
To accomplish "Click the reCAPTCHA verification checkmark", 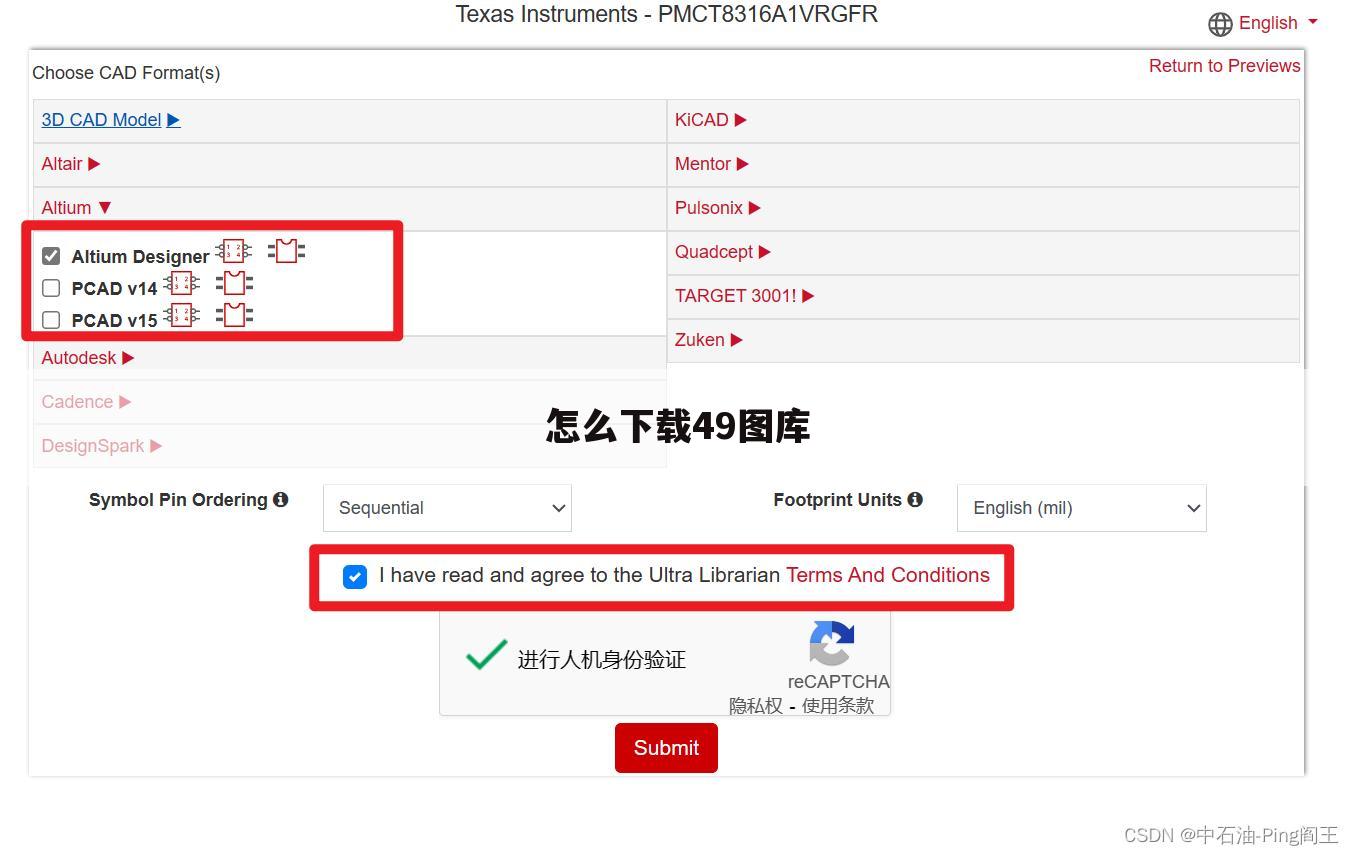I will pyautogui.click(x=486, y=655).
